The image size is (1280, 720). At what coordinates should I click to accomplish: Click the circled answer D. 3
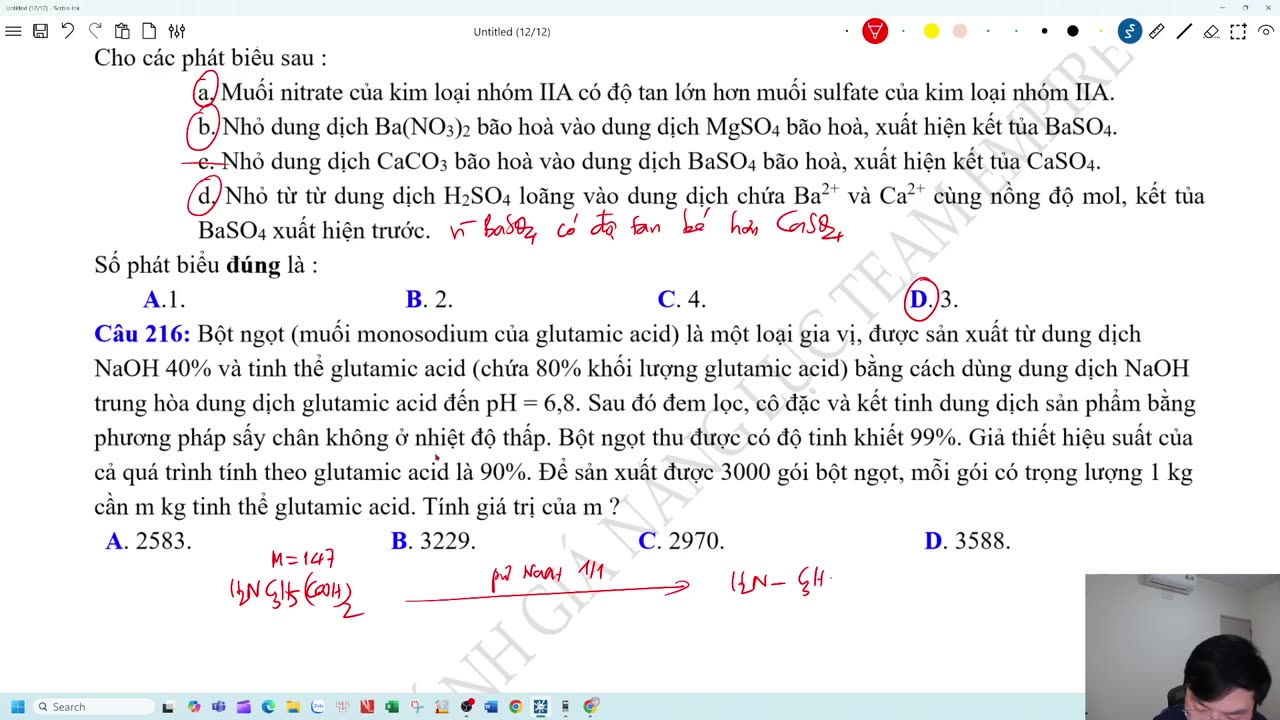tap(932, 299)
